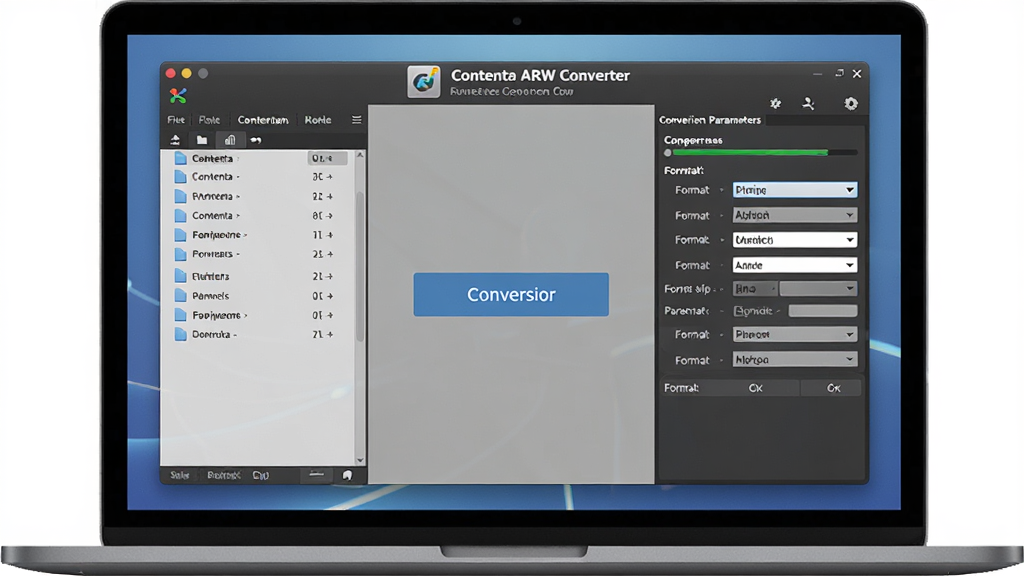Click the eject-style upload toolbar icon
The image size is (1024, 576).
point(175,140)
